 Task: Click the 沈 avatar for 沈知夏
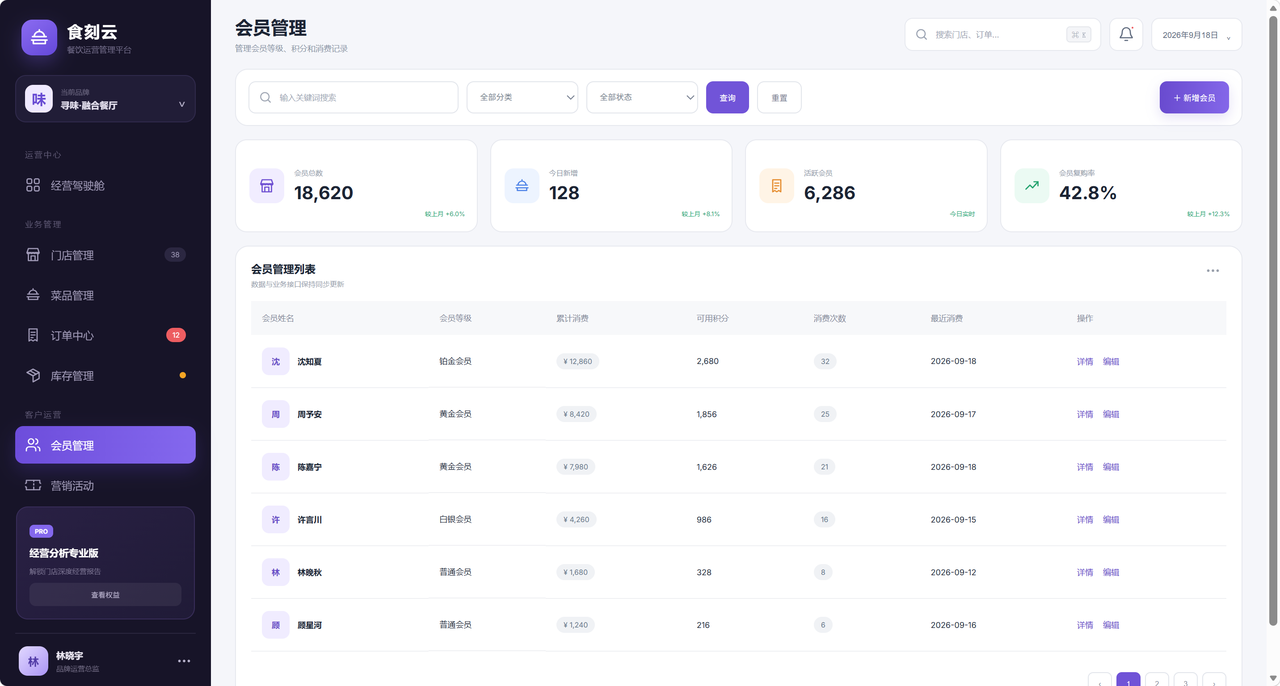(x=276, y=361)
